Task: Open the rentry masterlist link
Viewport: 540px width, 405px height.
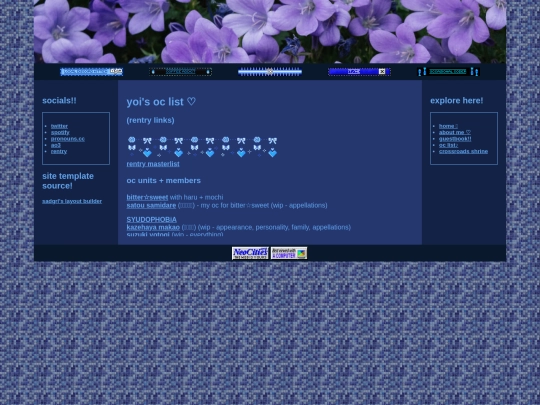Action: point(153,164)
